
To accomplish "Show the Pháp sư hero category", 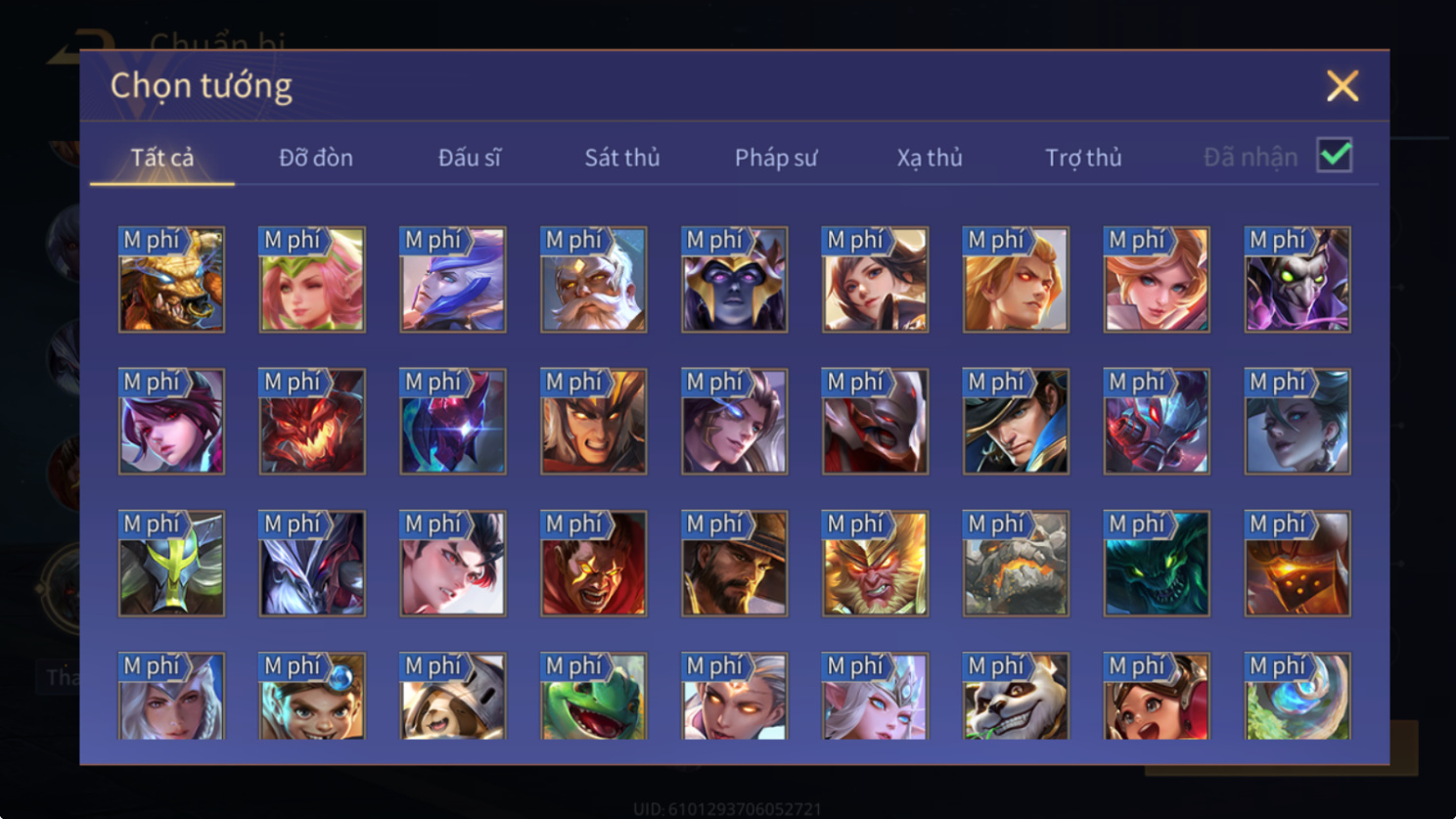I will coord(776,158).
